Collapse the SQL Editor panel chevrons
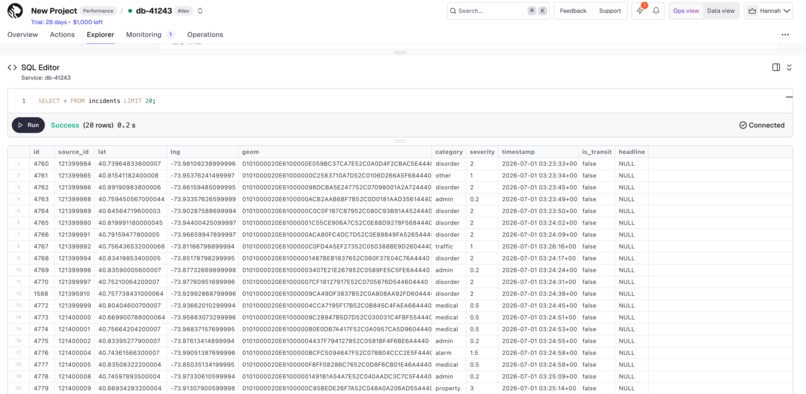Screen dimensions: 806x394 (789, 67)
